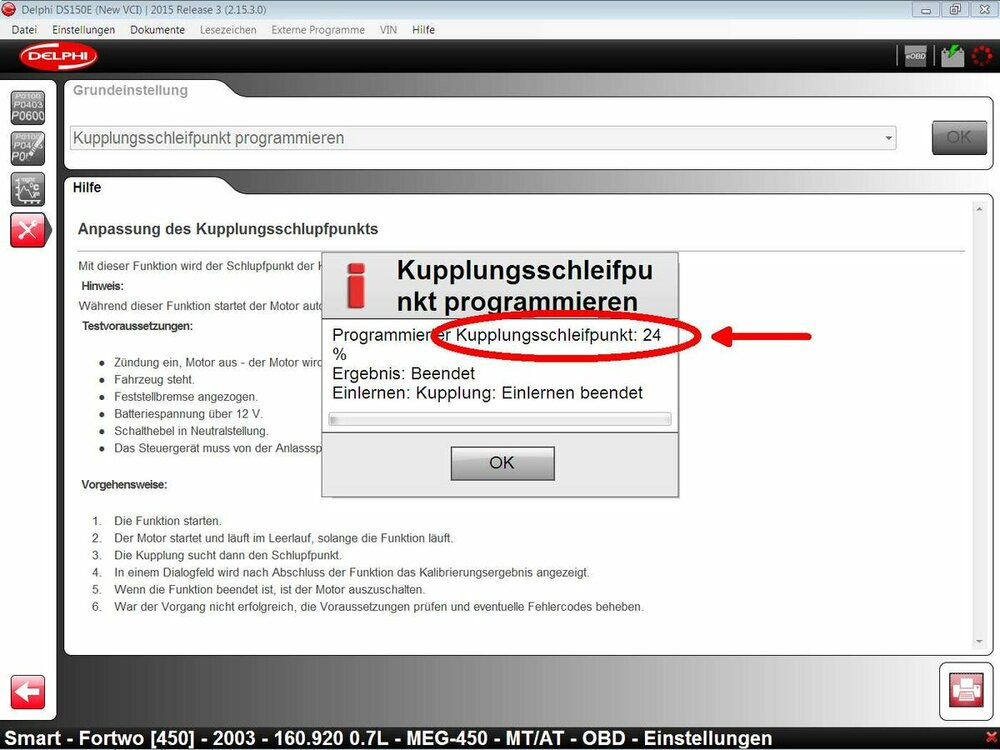Screen dimensions: 1000x750
Task: Click the red back arrow
Action: point(27,692)
